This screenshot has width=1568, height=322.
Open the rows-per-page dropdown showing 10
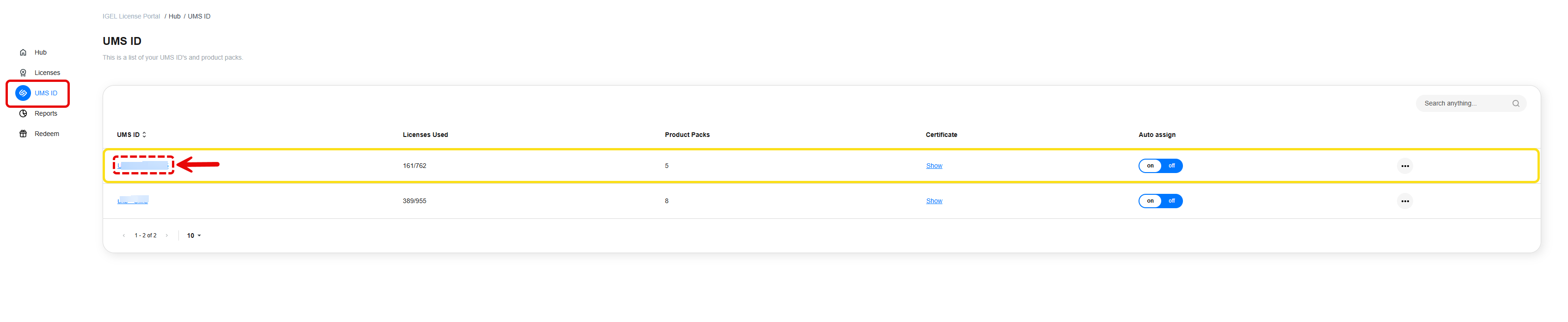coord(194,235)
